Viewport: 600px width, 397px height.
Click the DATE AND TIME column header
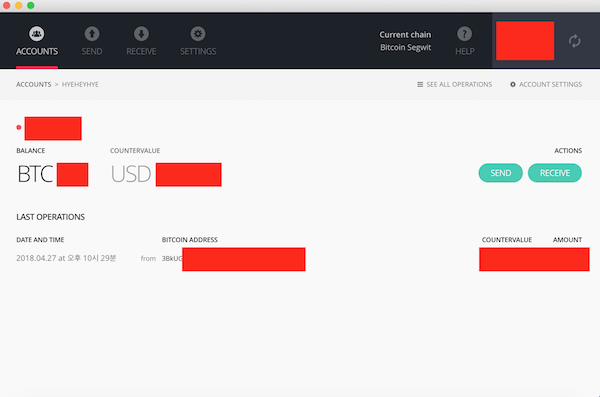pos(40,240)
